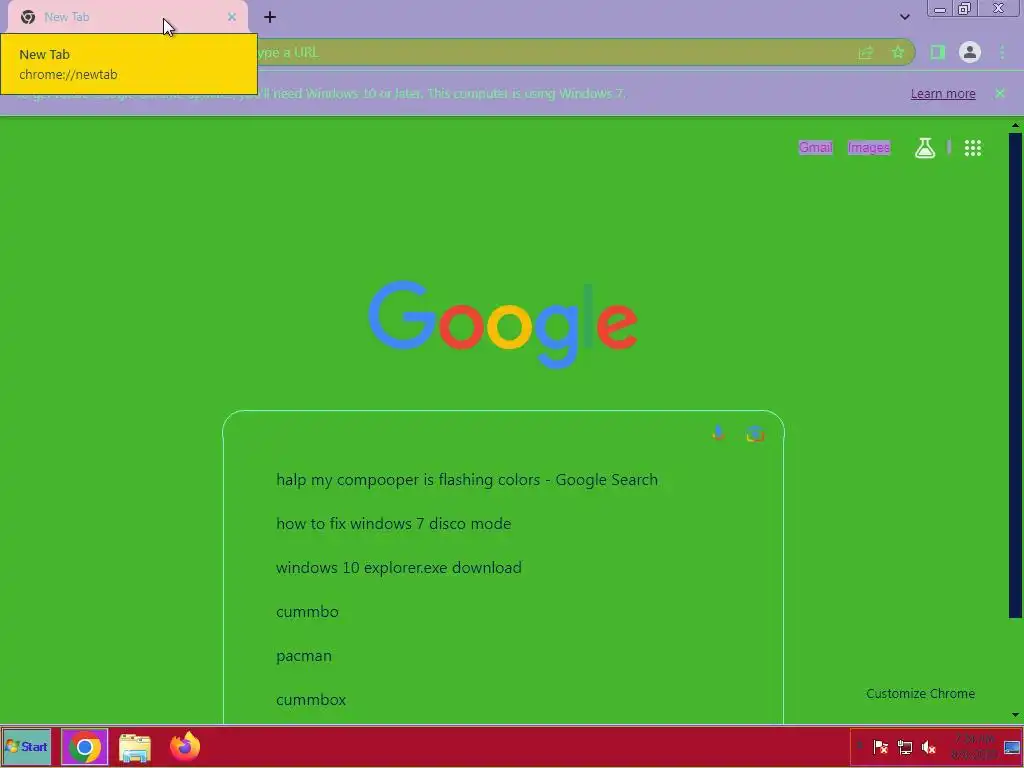Click the scrollbar down arrow
The height and width of the screenshot is (768, 1024).
[1016, 716]
